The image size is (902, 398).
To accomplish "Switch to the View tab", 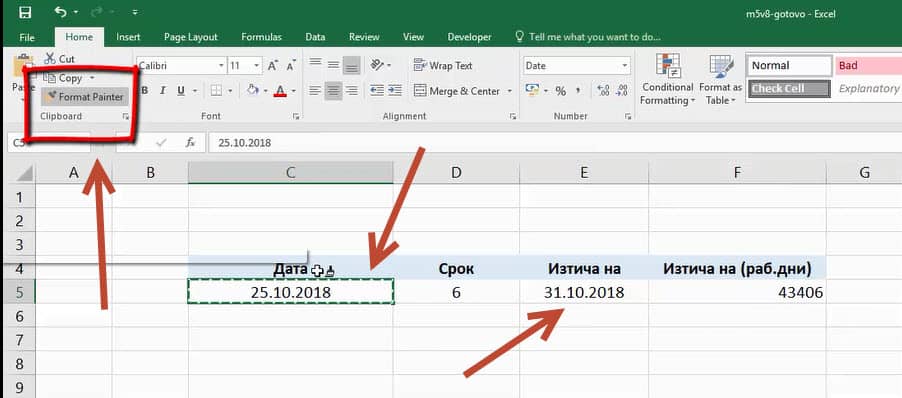I will pyautogui.click(x=413, y=37).
